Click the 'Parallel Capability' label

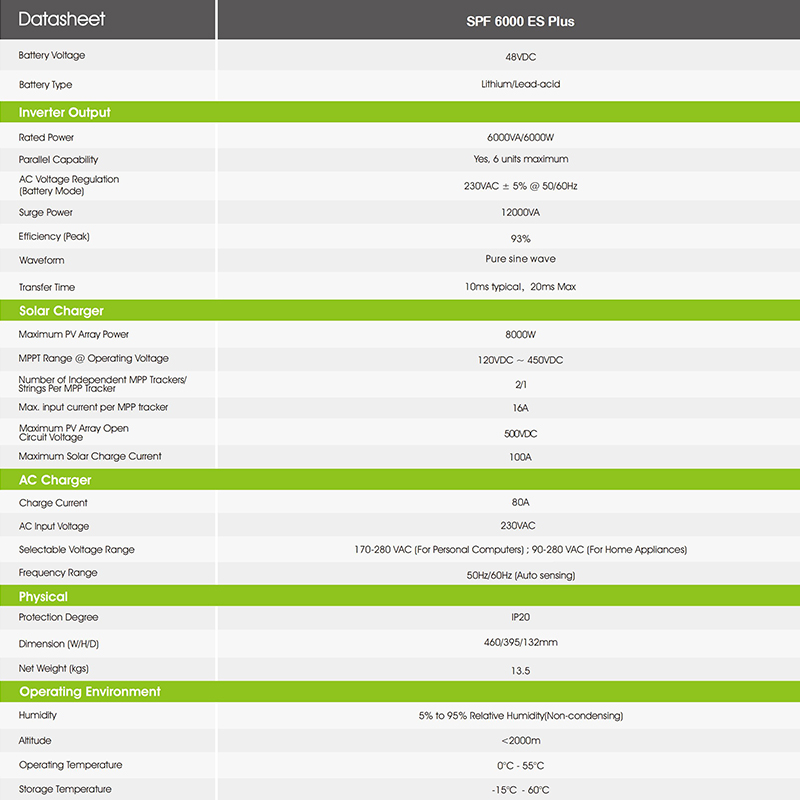click(x=58, y=159)
